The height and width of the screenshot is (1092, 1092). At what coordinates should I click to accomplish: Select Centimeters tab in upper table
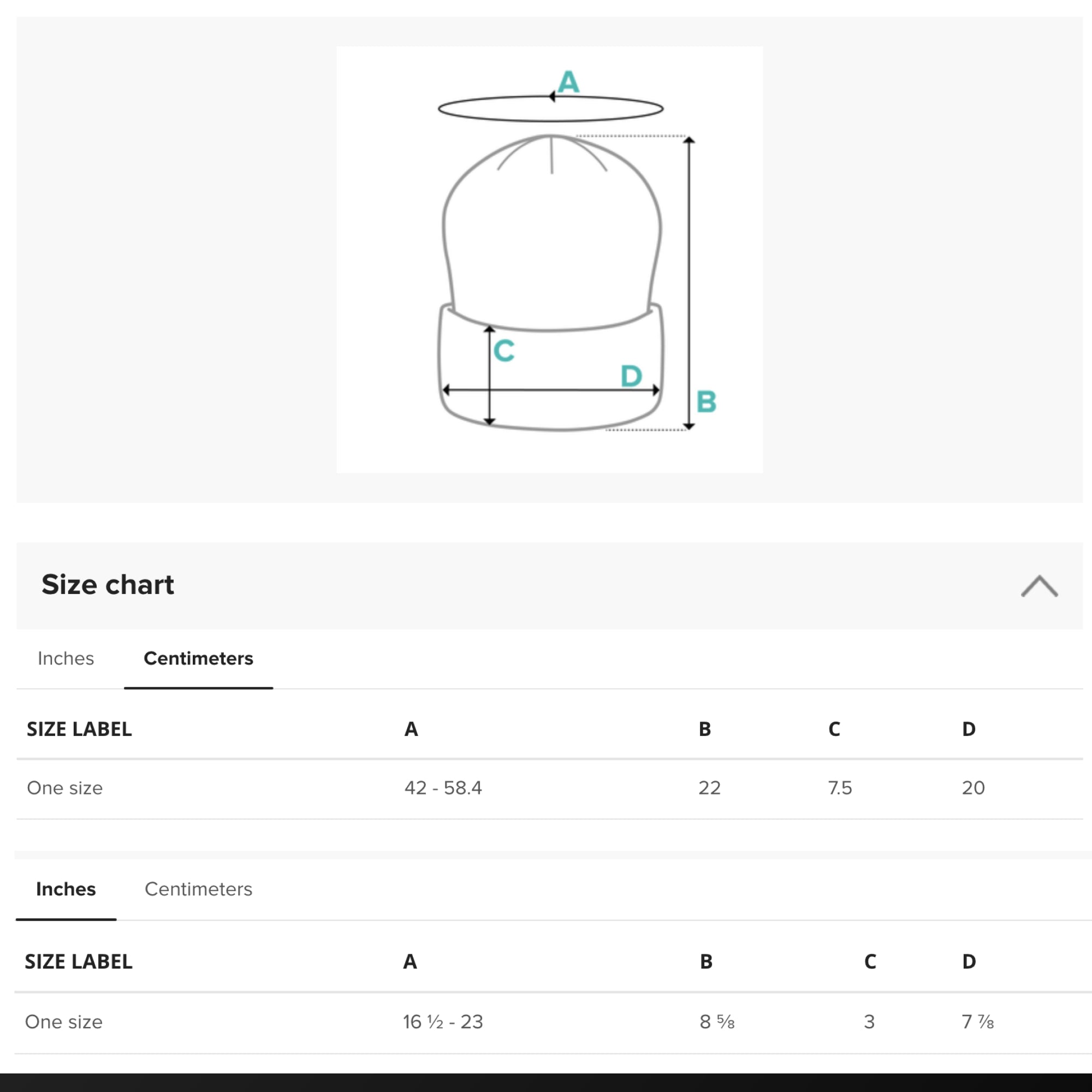point(198,658)
